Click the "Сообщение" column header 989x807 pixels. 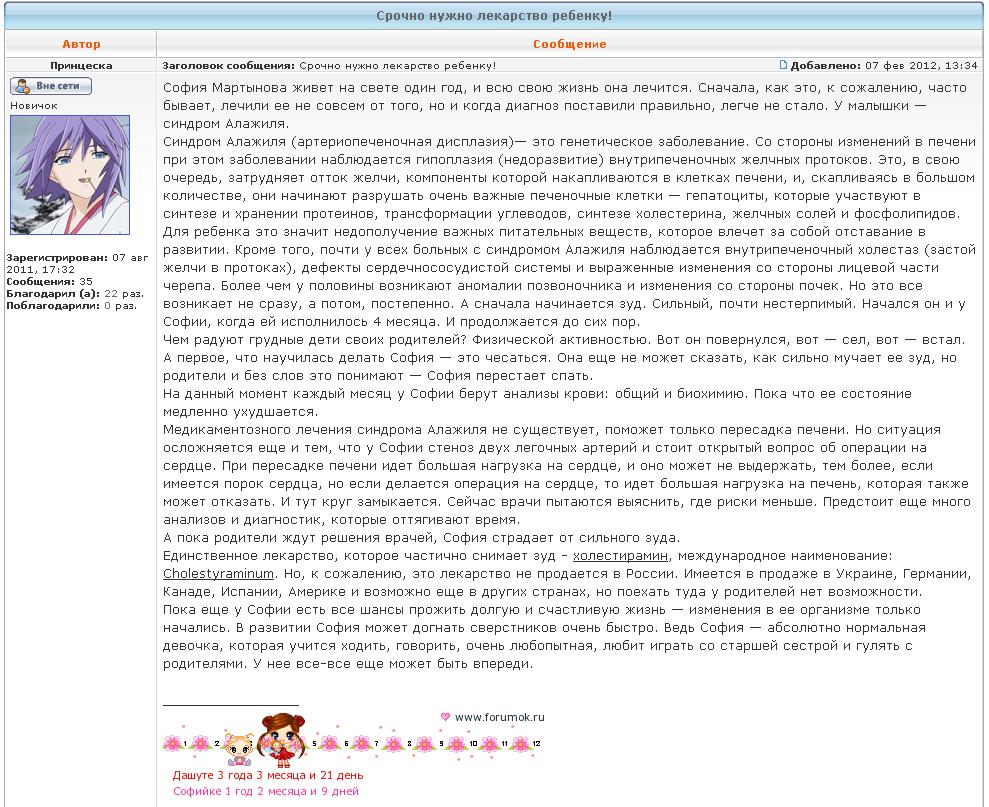569,44
